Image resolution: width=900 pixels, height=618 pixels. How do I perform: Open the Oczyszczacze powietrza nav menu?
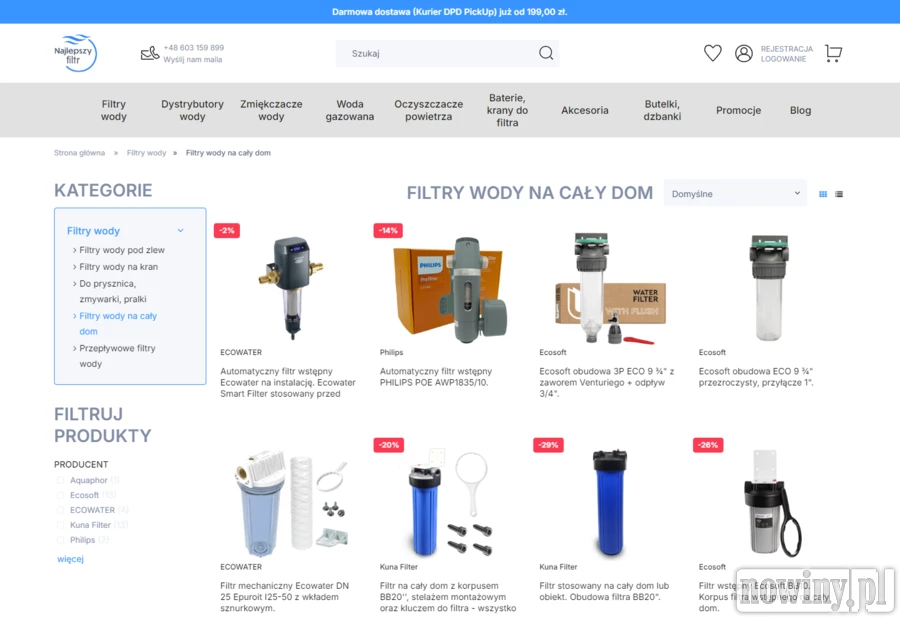click(x=428, y=110)
